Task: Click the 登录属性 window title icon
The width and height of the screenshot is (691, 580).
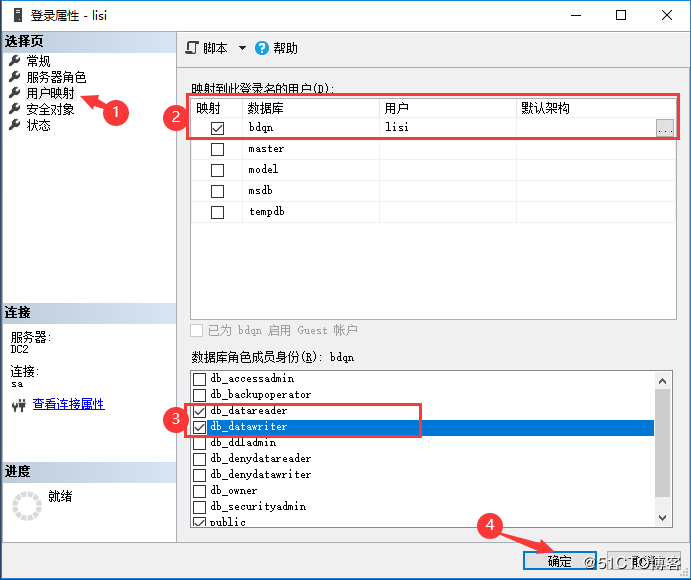Action: 18,15
